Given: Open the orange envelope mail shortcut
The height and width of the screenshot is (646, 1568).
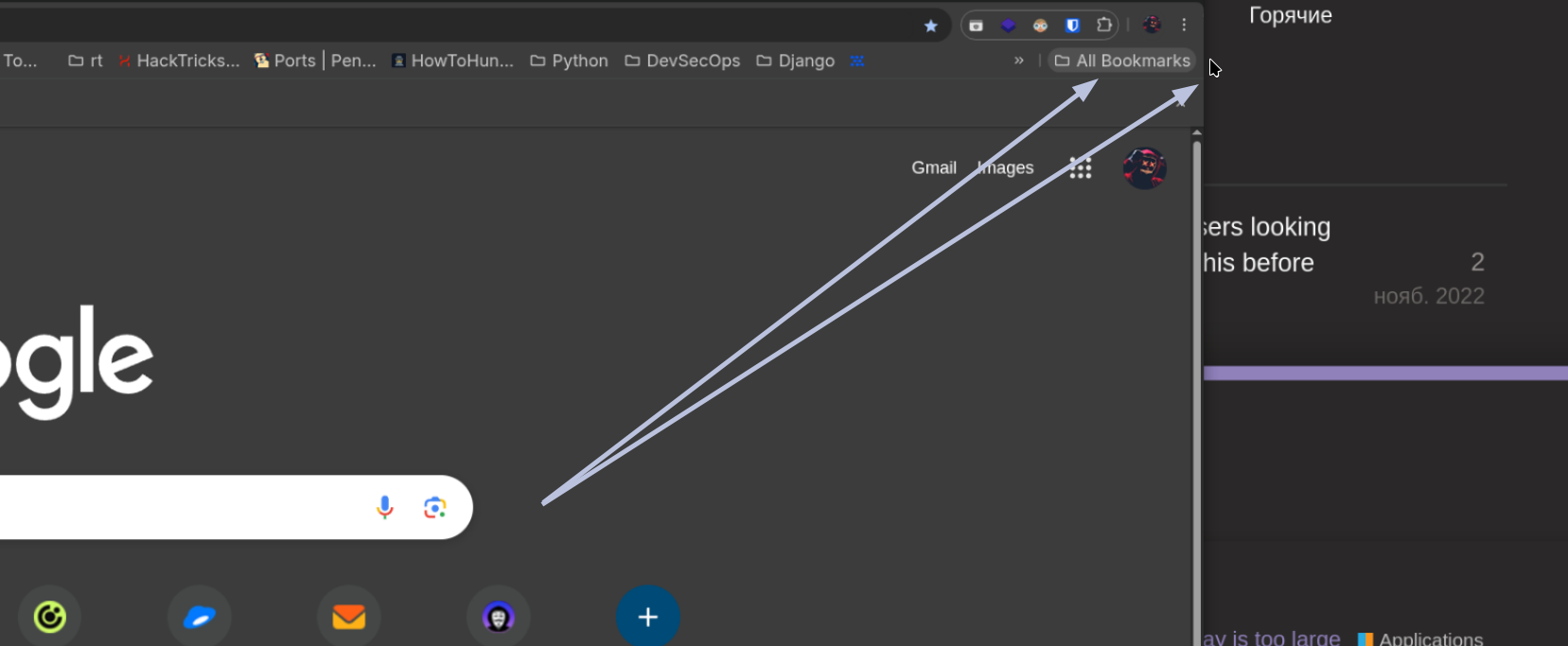Looking at the screenshot, I should tap(348, 618).
